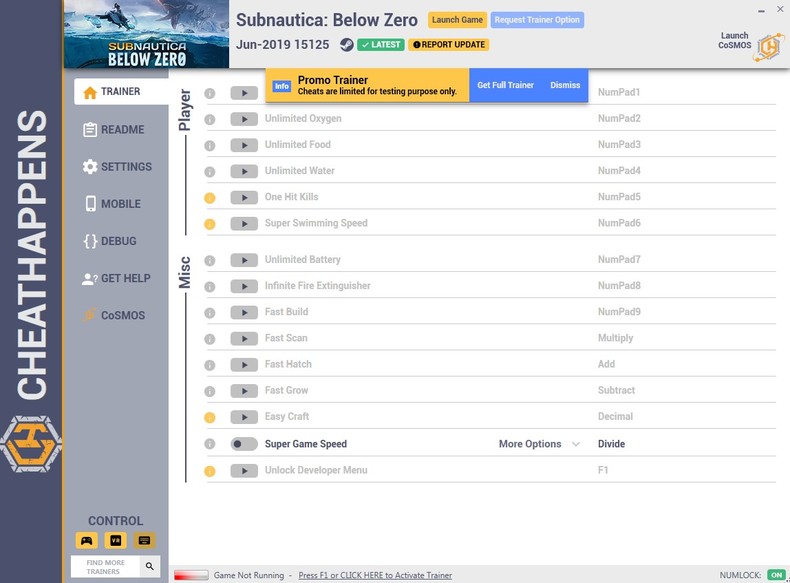Click 'CLICK HERE to Activate Trainer' link
This screenshot has width=790, height=583.
tap(375, 575)
